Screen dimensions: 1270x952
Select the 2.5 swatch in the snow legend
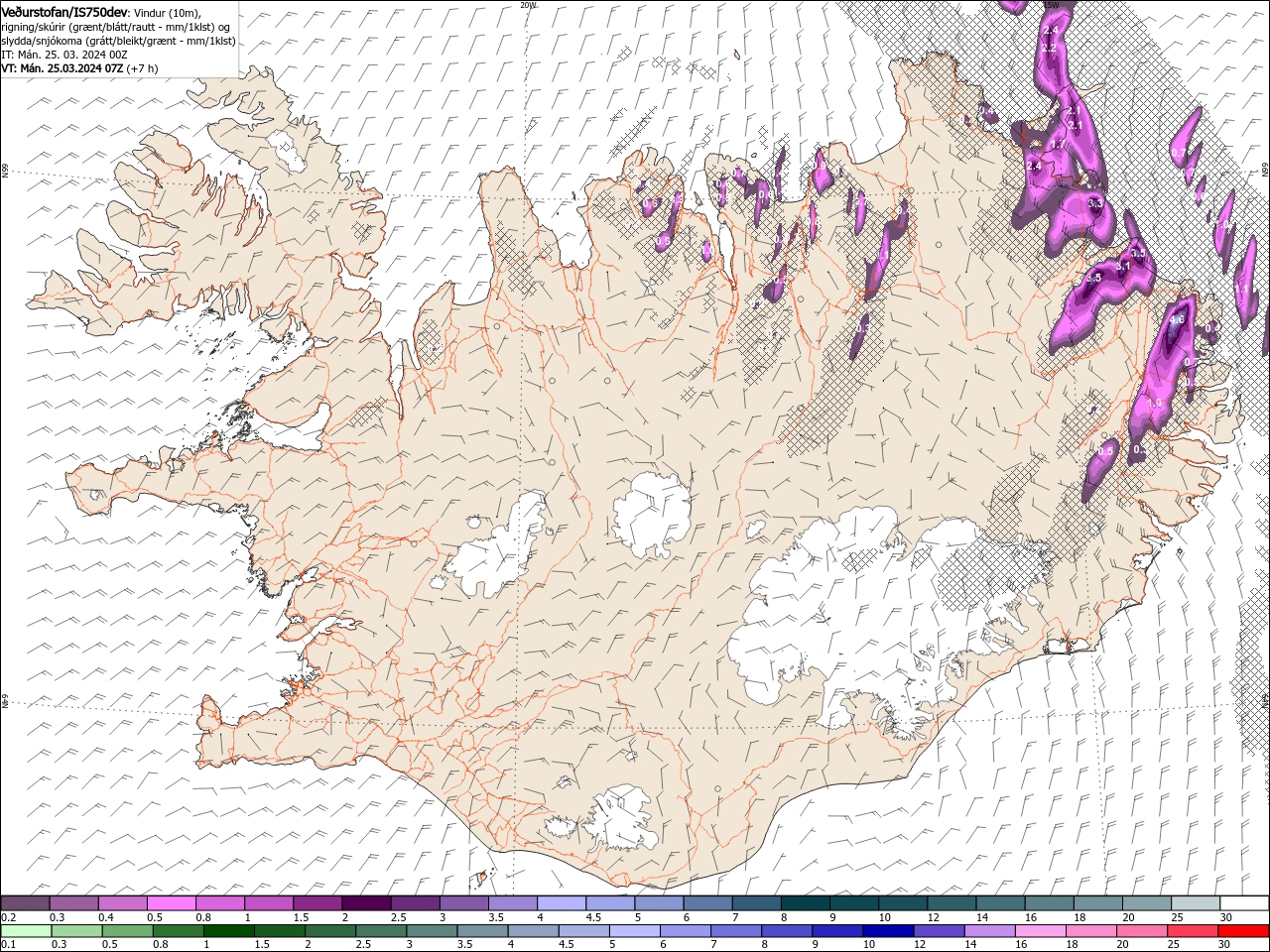[x=415, y=903]
